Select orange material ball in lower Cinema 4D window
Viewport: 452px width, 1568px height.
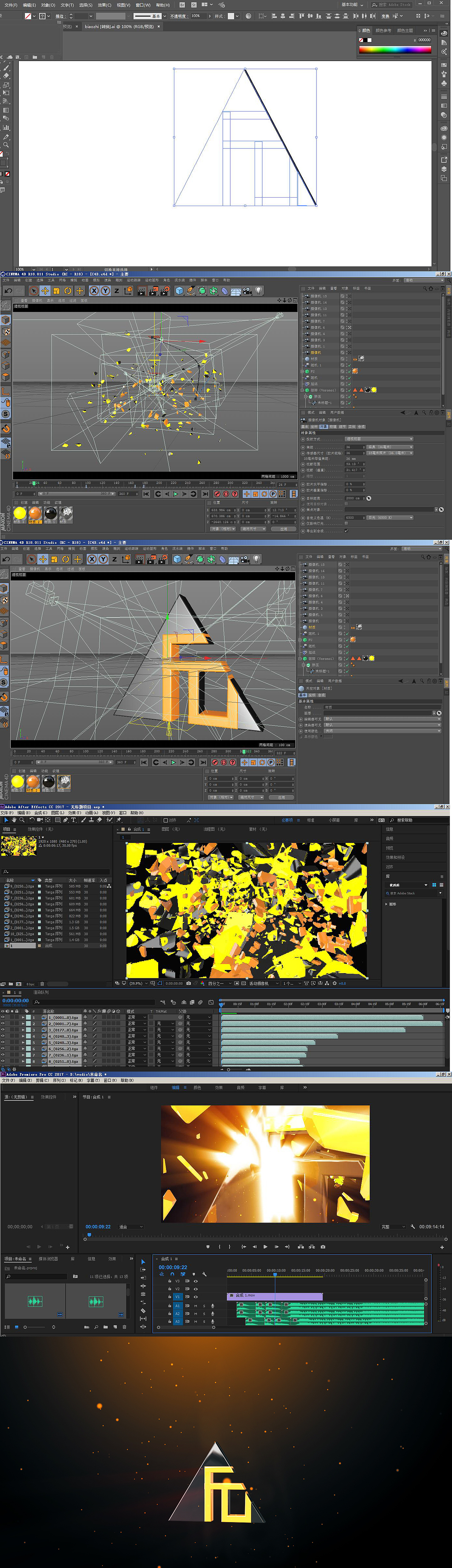[x=33, y=781]
